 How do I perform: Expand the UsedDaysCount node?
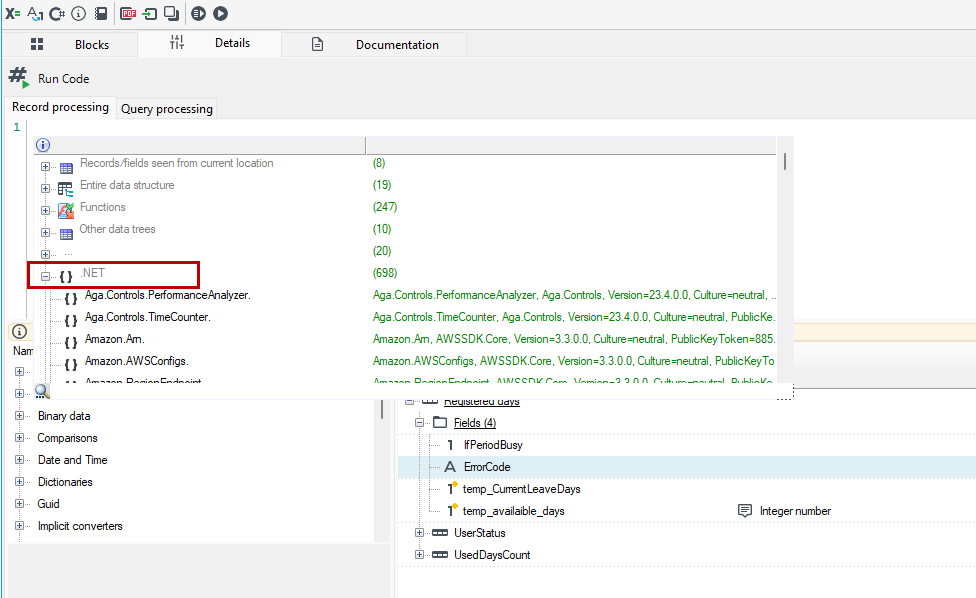pos(420,554)
